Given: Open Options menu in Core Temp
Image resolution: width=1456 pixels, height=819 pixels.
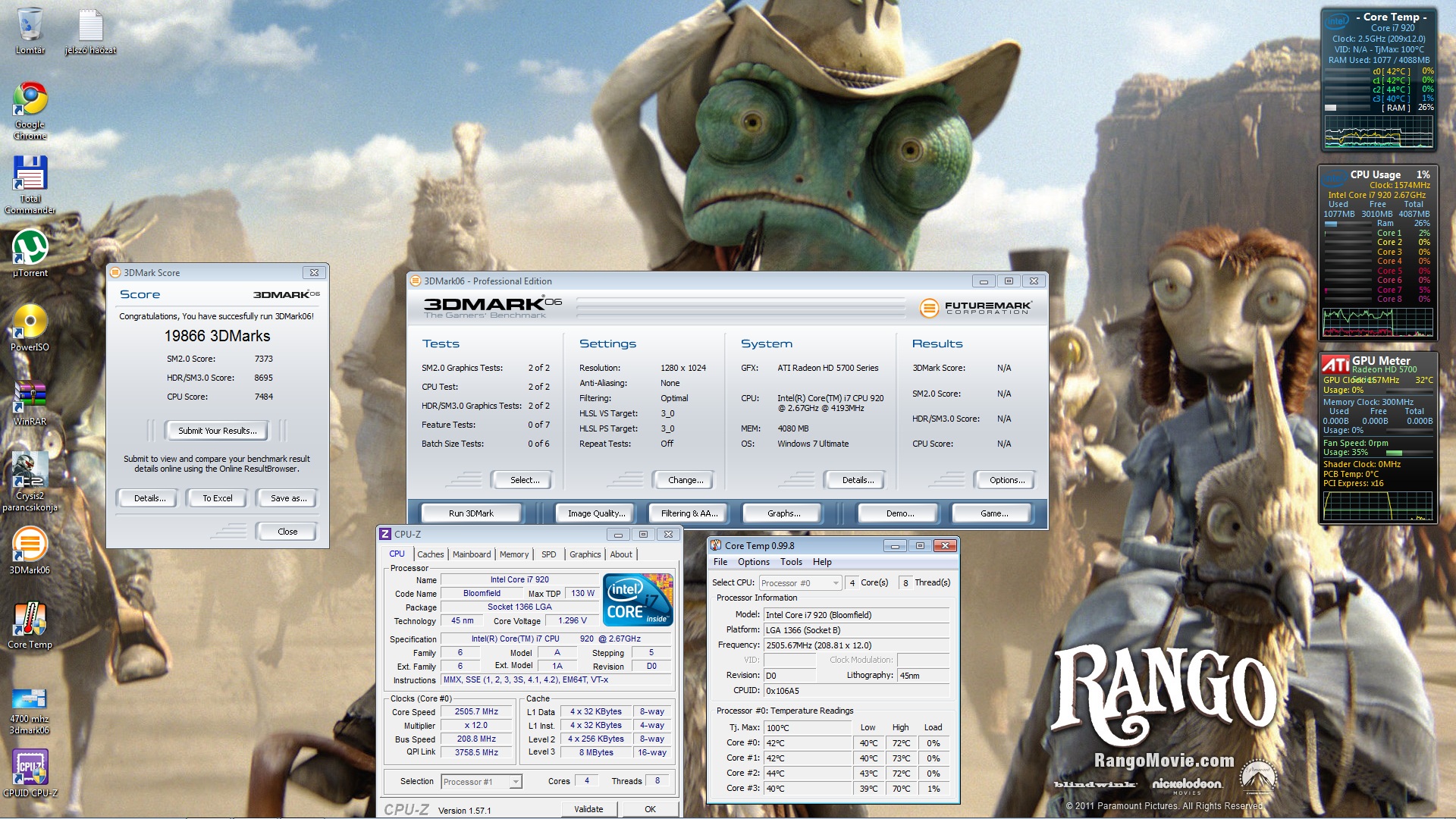Looking at the screenshot, I should point(754,562).
